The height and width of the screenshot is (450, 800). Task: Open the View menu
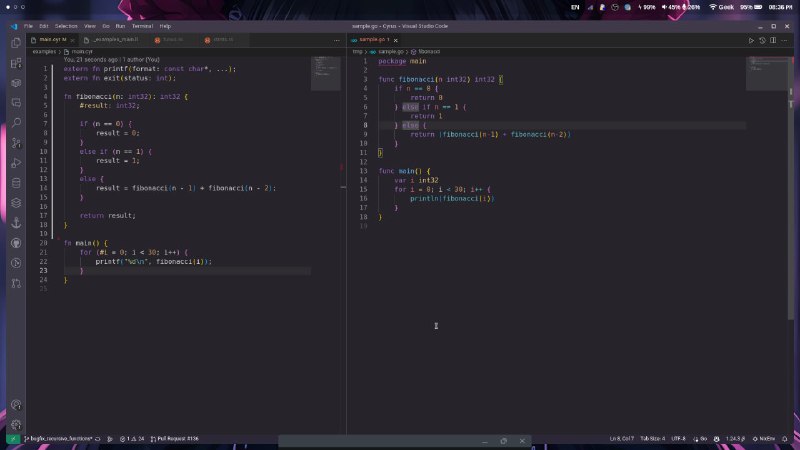90,26
